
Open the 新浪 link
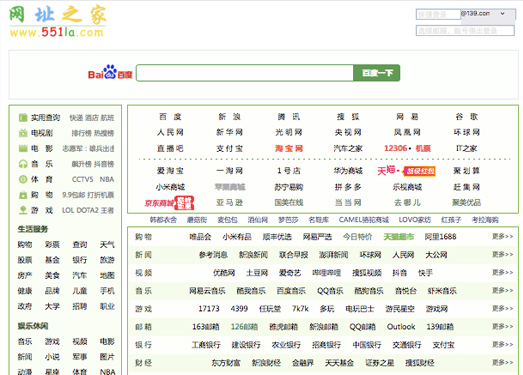click(229, 117)
